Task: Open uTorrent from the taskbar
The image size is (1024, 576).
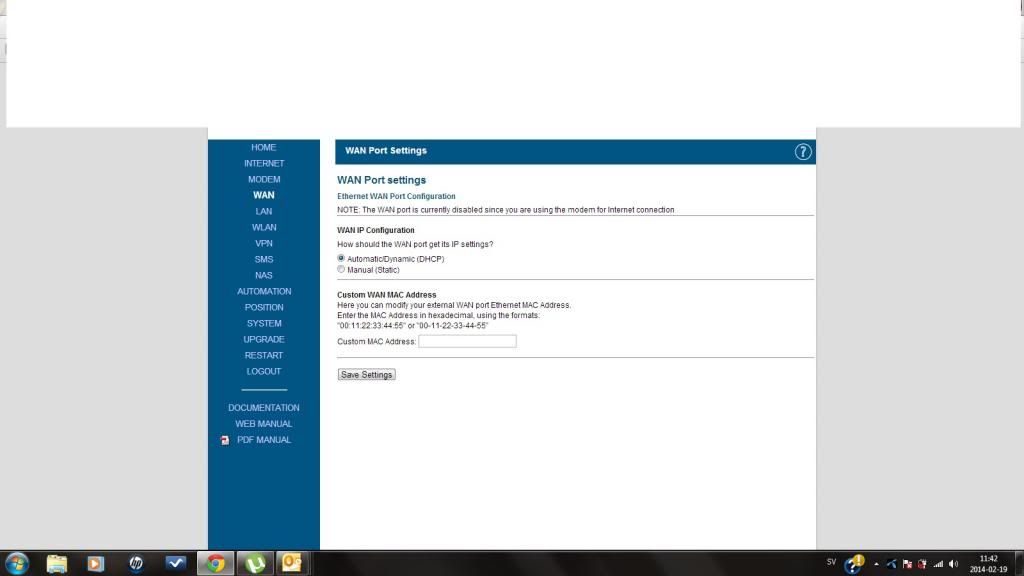Action: click(x=254, y=563)
